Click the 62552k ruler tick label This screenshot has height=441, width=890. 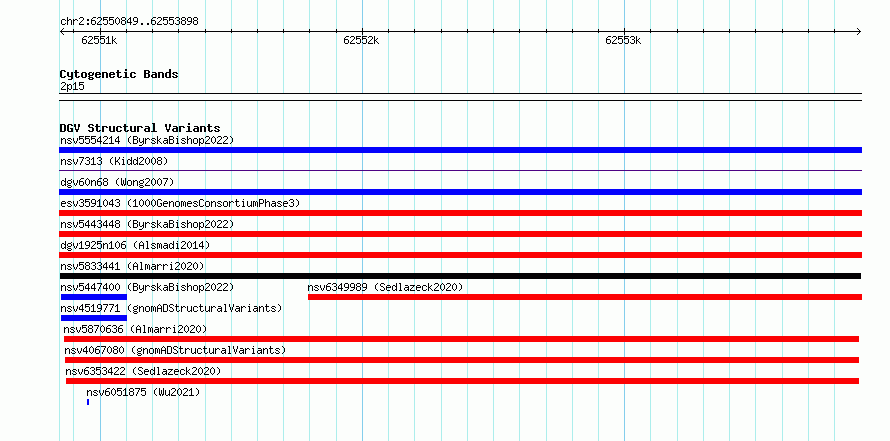pyautogui.click(x=361, y=40)
